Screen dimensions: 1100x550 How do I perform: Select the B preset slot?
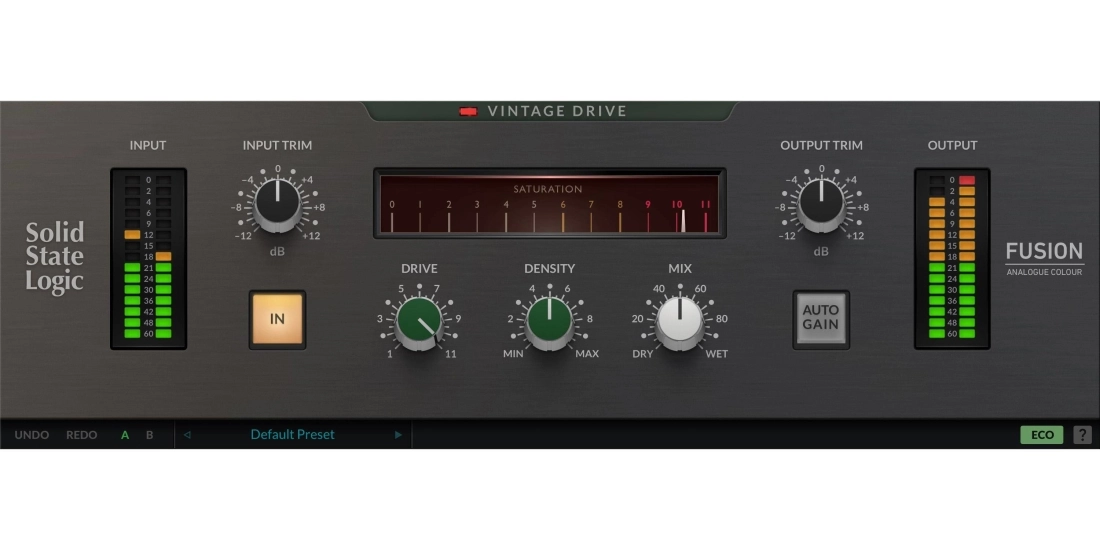tap(149, 435)
